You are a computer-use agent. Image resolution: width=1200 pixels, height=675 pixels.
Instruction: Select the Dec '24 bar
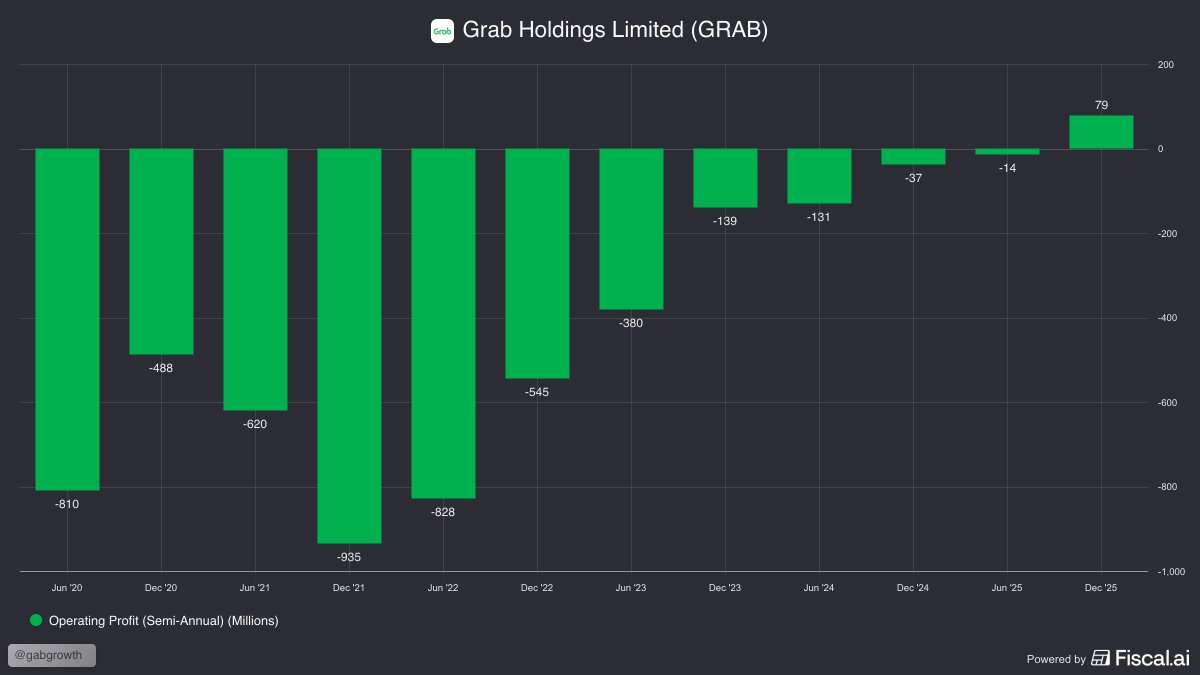913,157
